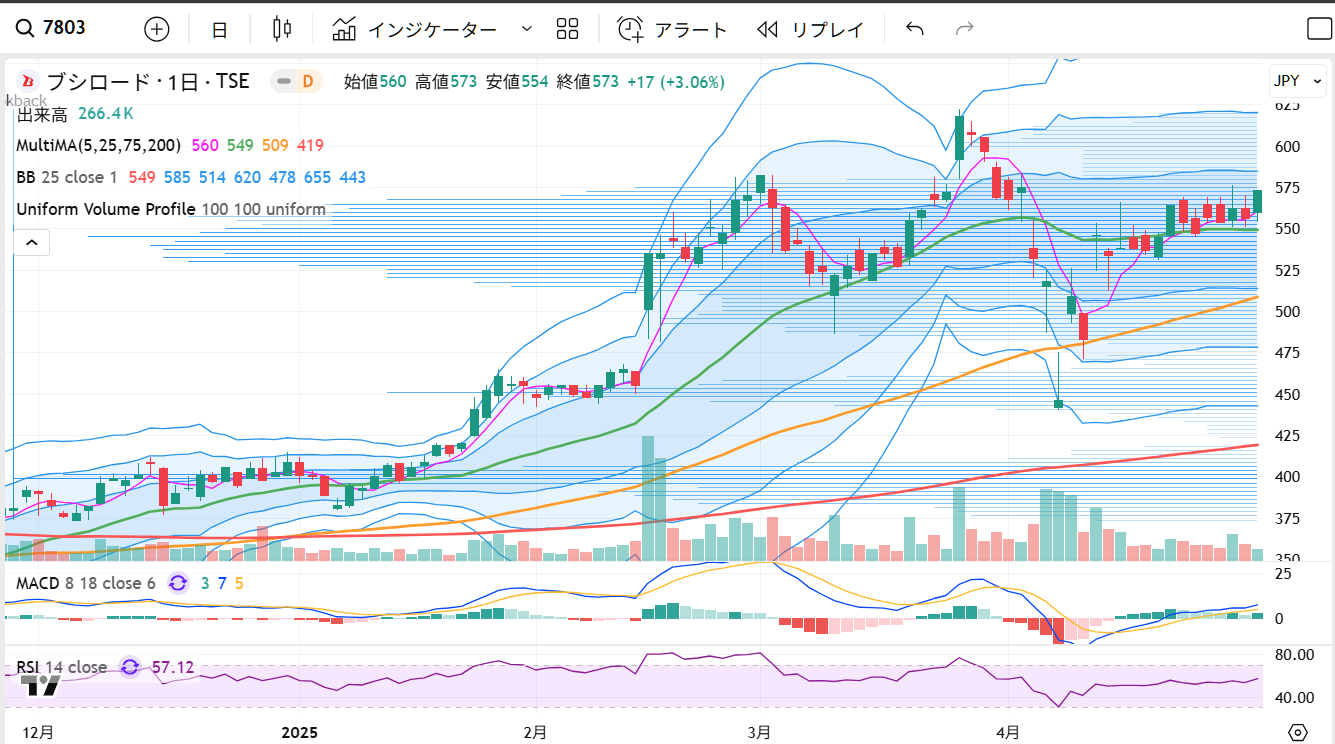Toggle the market status D pill

pyautogui.click(x=297, y=82)
